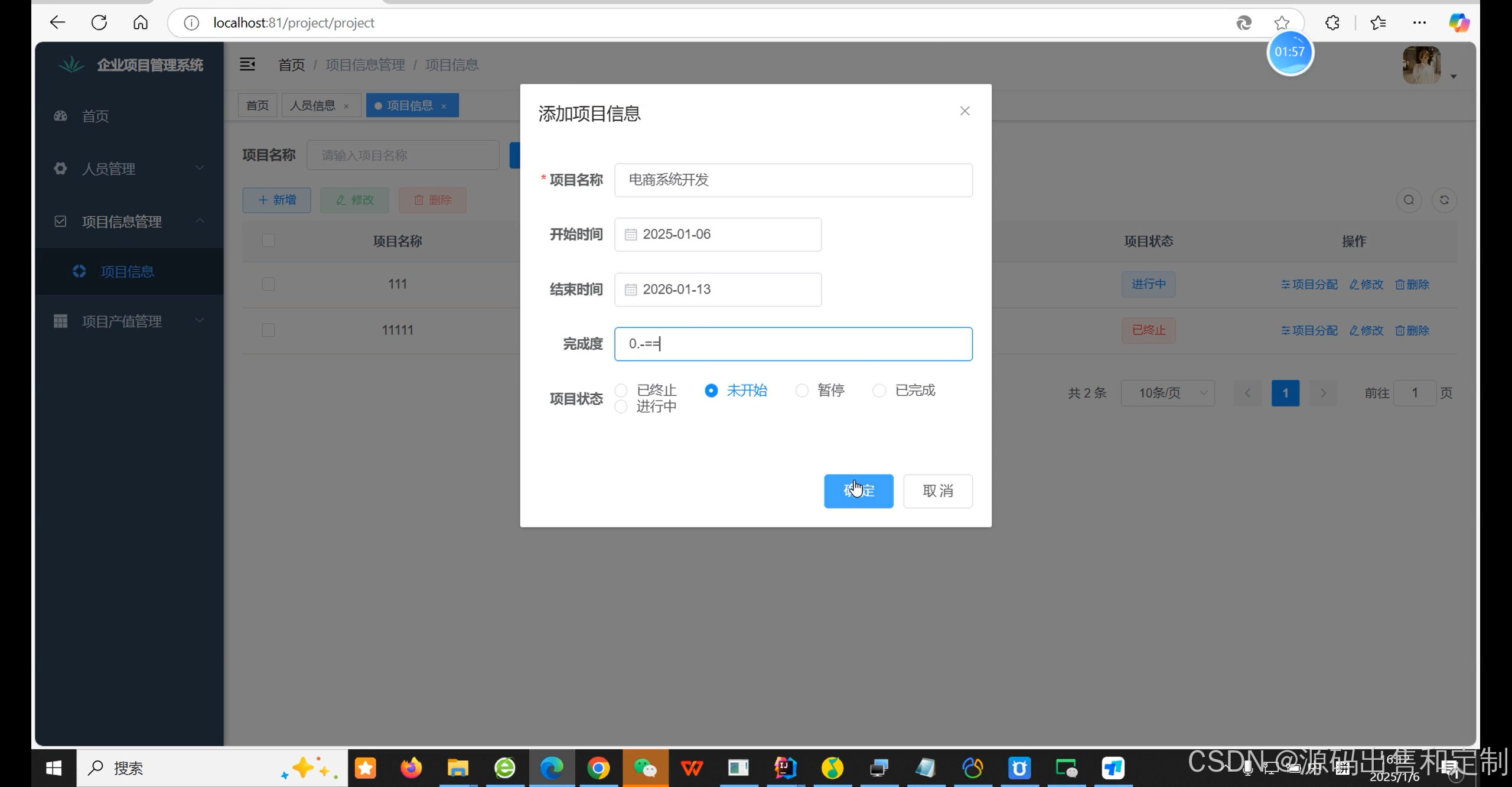The height and width of the screenshot is (787, 1512).
Task: Open 首页 in the sidebar menu
Action: [96, 116]
